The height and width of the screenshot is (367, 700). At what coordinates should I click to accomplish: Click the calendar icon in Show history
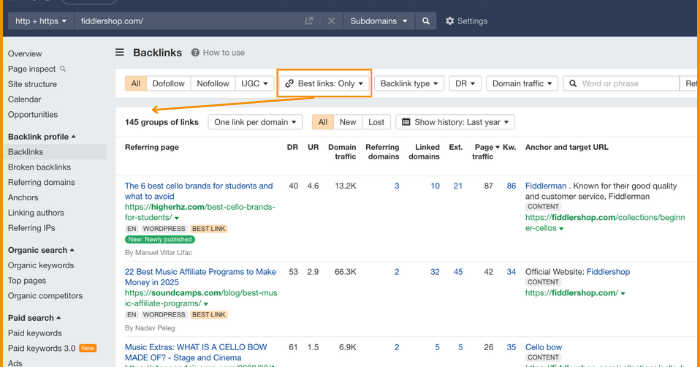point(406,122)
